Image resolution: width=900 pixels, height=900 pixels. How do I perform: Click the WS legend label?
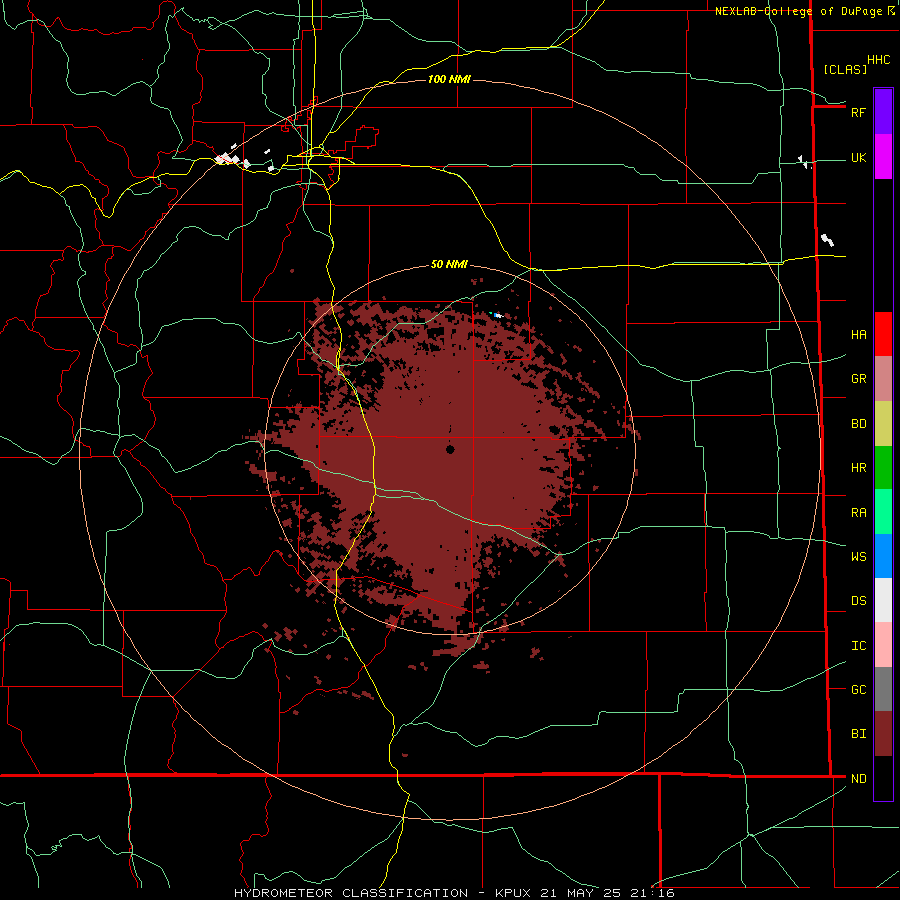858,556
